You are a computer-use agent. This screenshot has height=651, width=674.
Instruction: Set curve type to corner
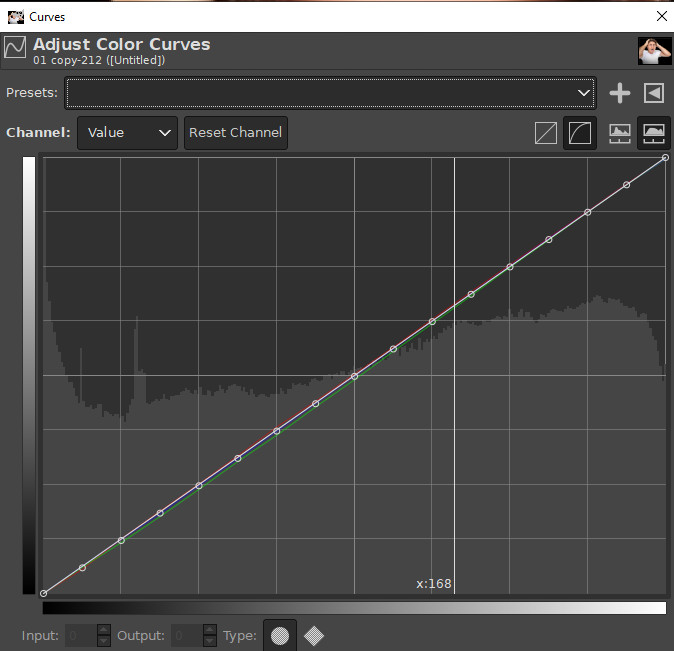point(313,636)
